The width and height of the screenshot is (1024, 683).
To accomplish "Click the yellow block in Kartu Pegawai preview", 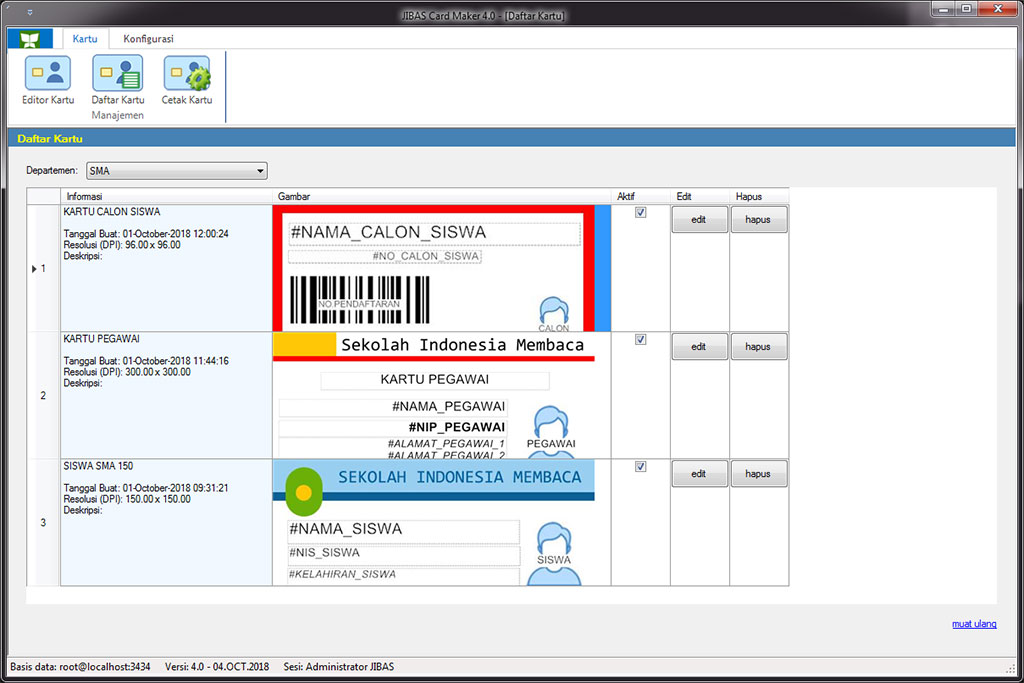I will point(303,344).
